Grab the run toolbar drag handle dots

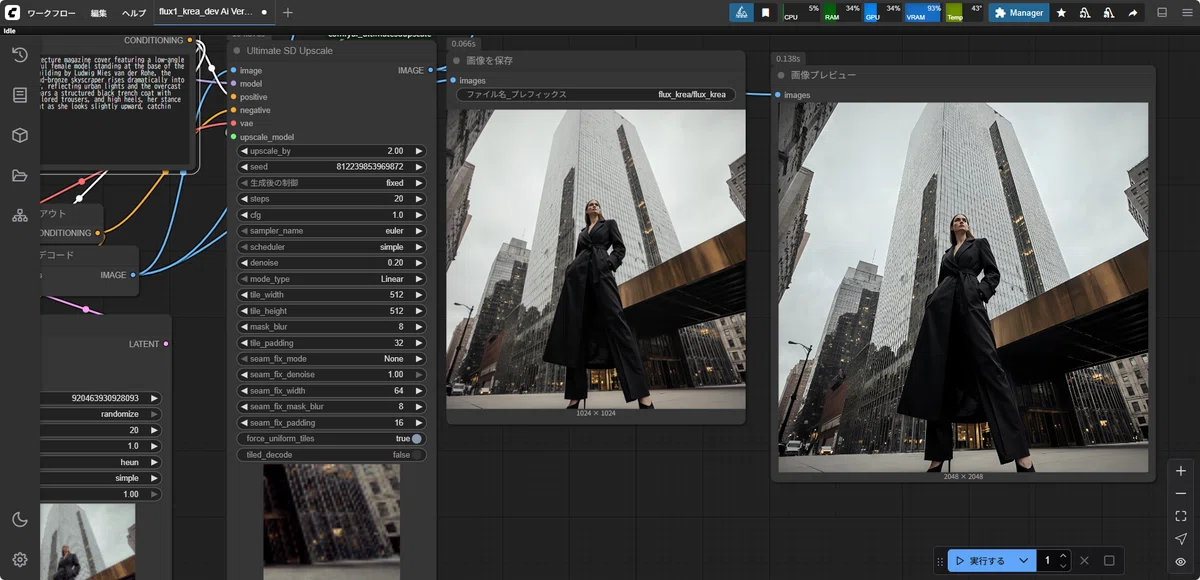(x=940, y=562)
